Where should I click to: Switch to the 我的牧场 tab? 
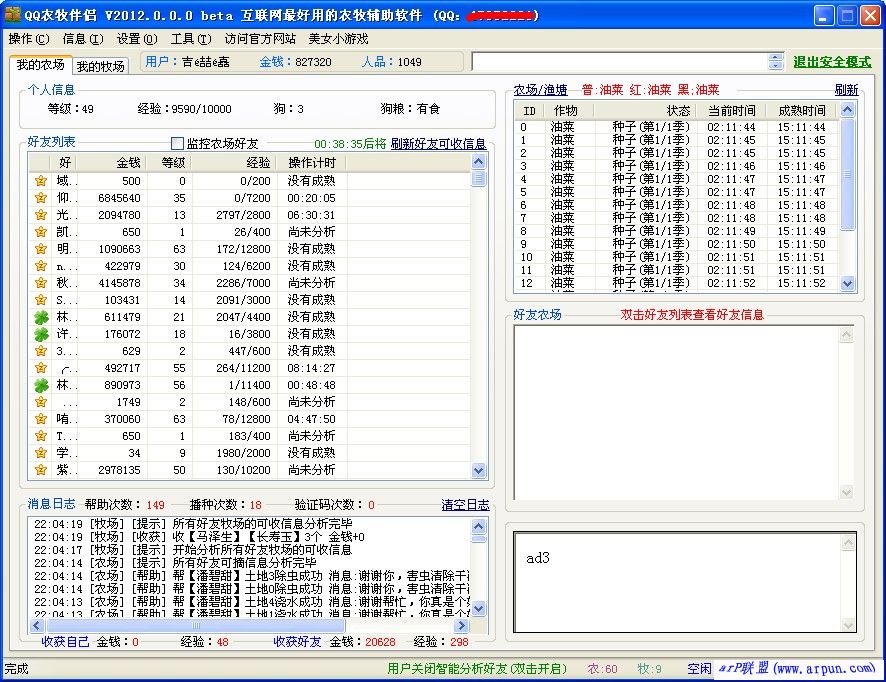[x=101, y=66]
